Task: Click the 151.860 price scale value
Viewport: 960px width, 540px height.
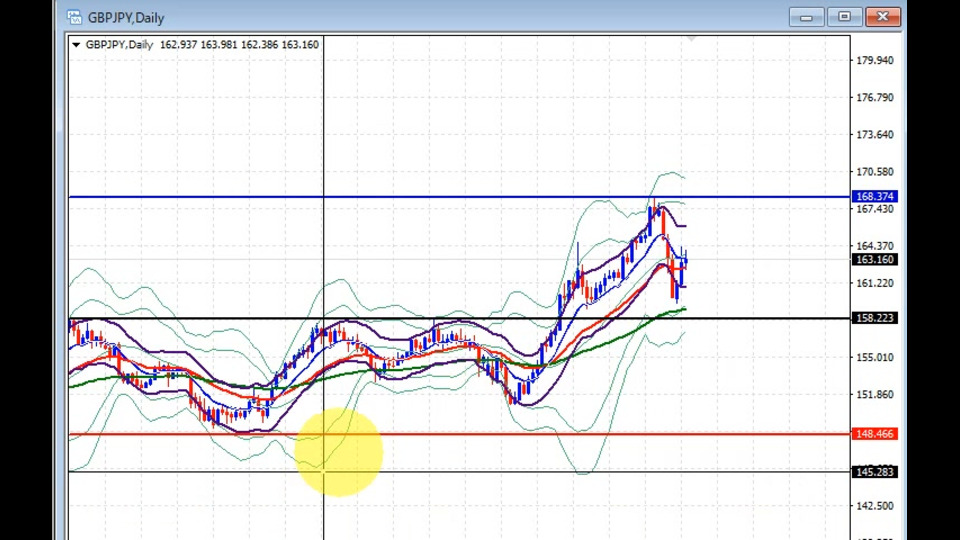Action: 875,395
